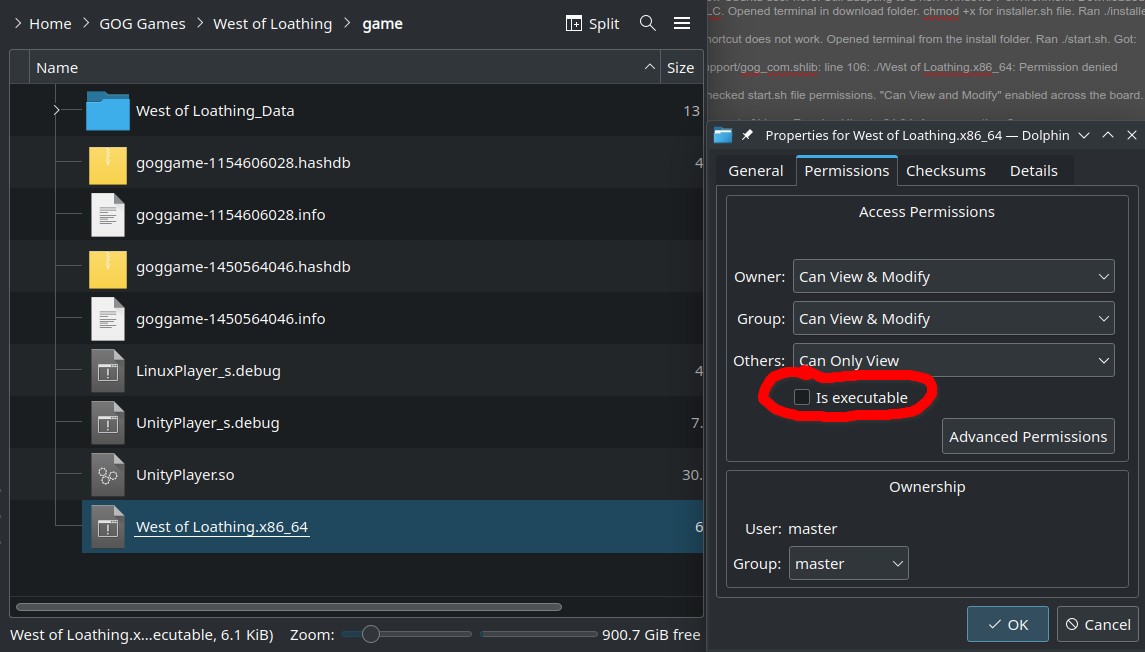Minimize the Properties dialog
The height and width of the screenshot is (652, 1145).
[x=1084, y=135]
